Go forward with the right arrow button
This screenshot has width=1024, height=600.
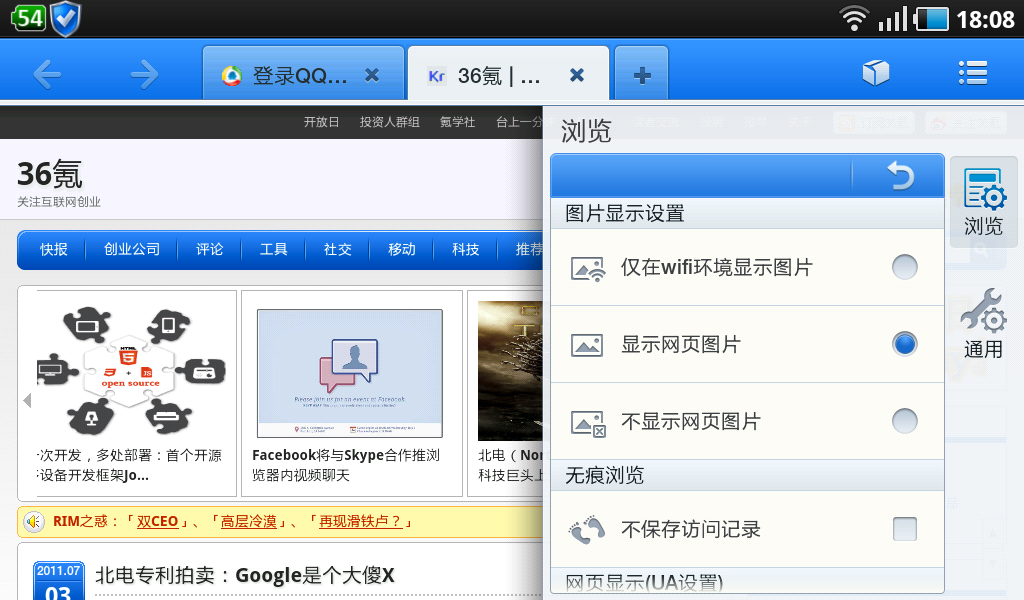144,74
